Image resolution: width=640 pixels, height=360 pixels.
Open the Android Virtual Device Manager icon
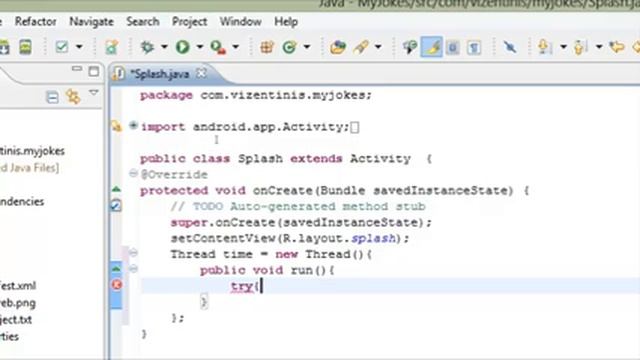click(x=25, y=47)
